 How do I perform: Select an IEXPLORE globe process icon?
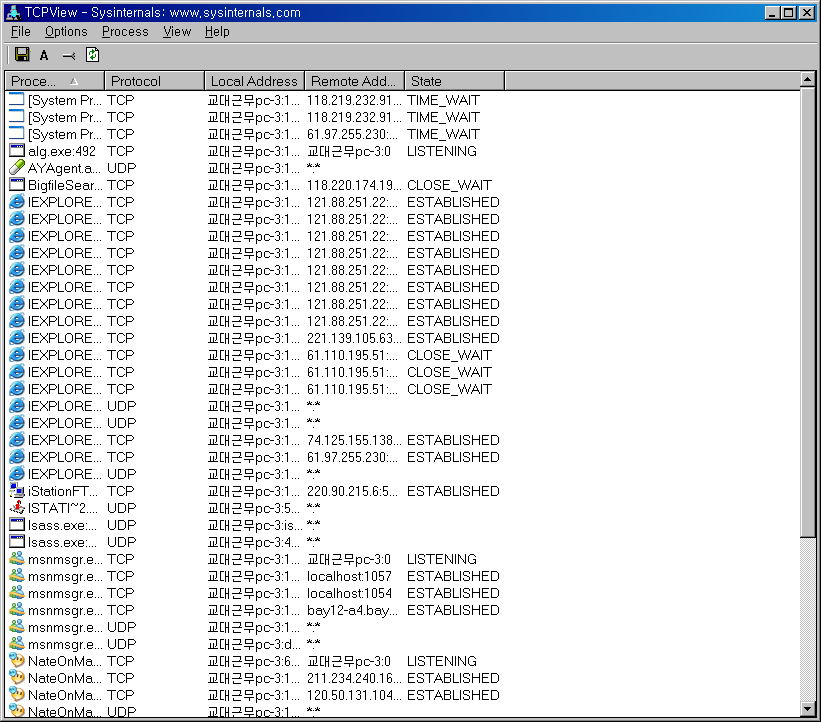(16, 202)
